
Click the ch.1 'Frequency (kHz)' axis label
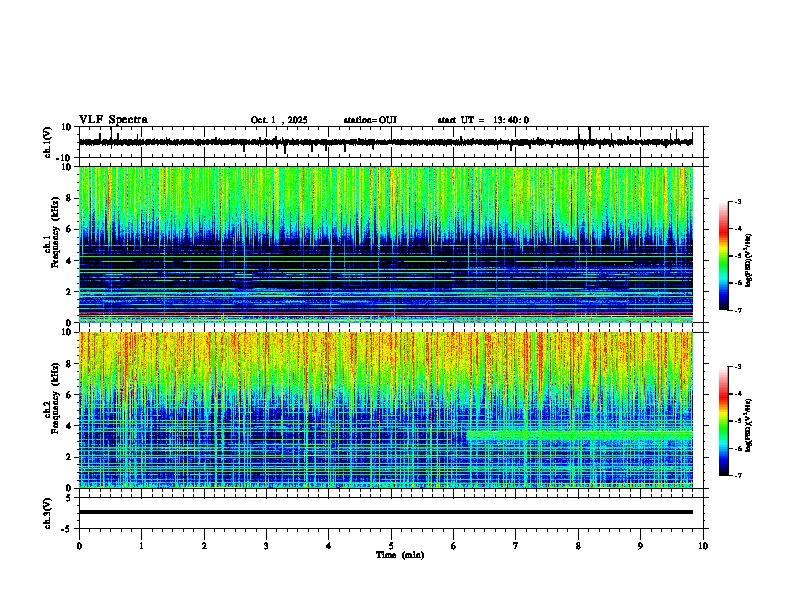point(55,233)
